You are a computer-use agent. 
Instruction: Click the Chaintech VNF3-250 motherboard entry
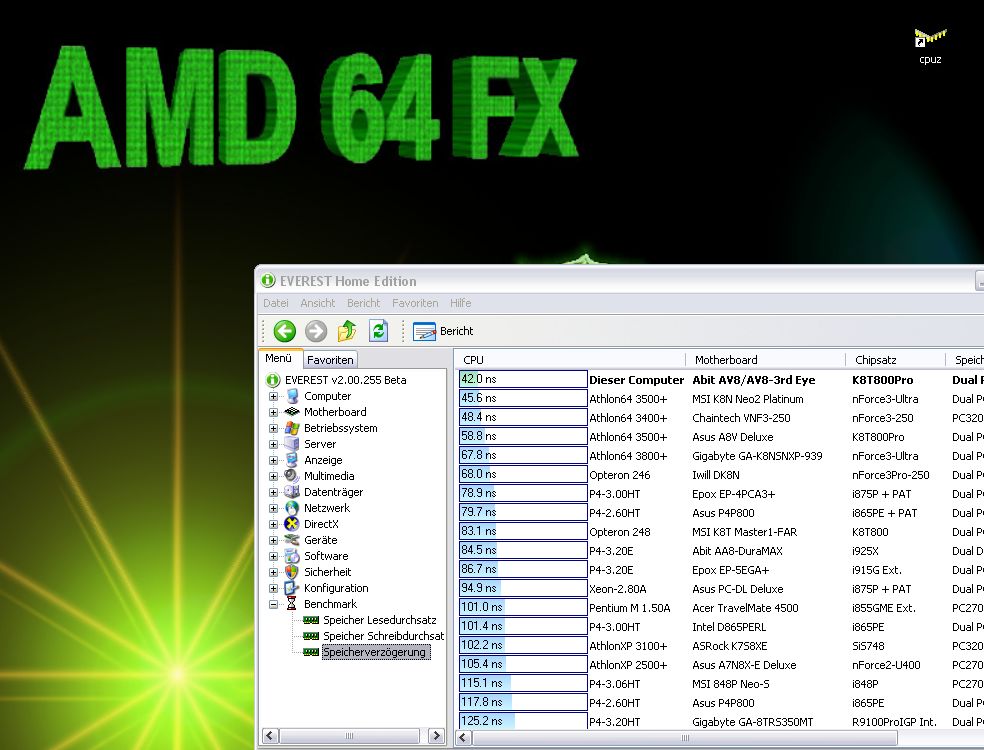coord(741,418)
